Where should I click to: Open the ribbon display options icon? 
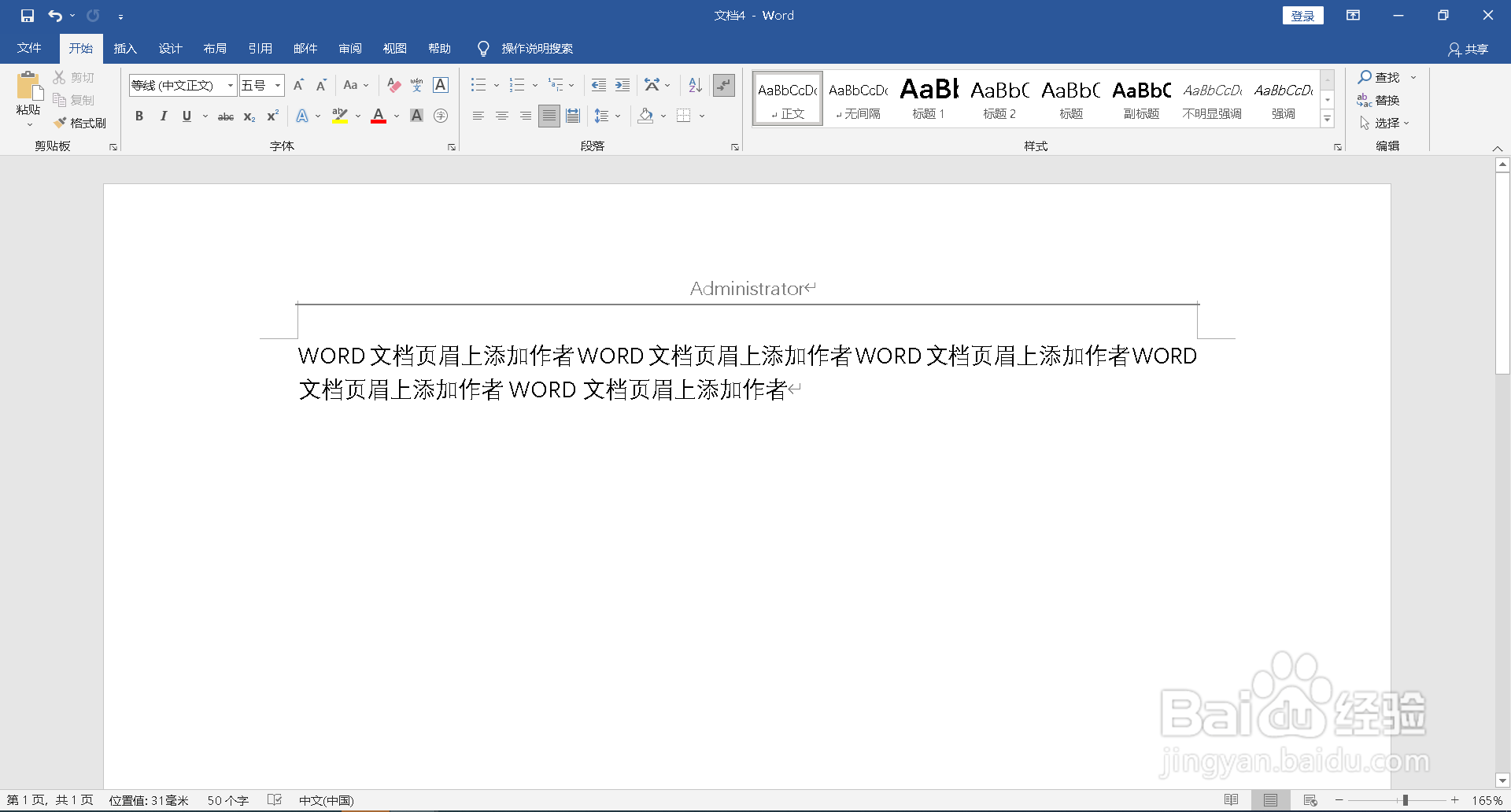1353,16
